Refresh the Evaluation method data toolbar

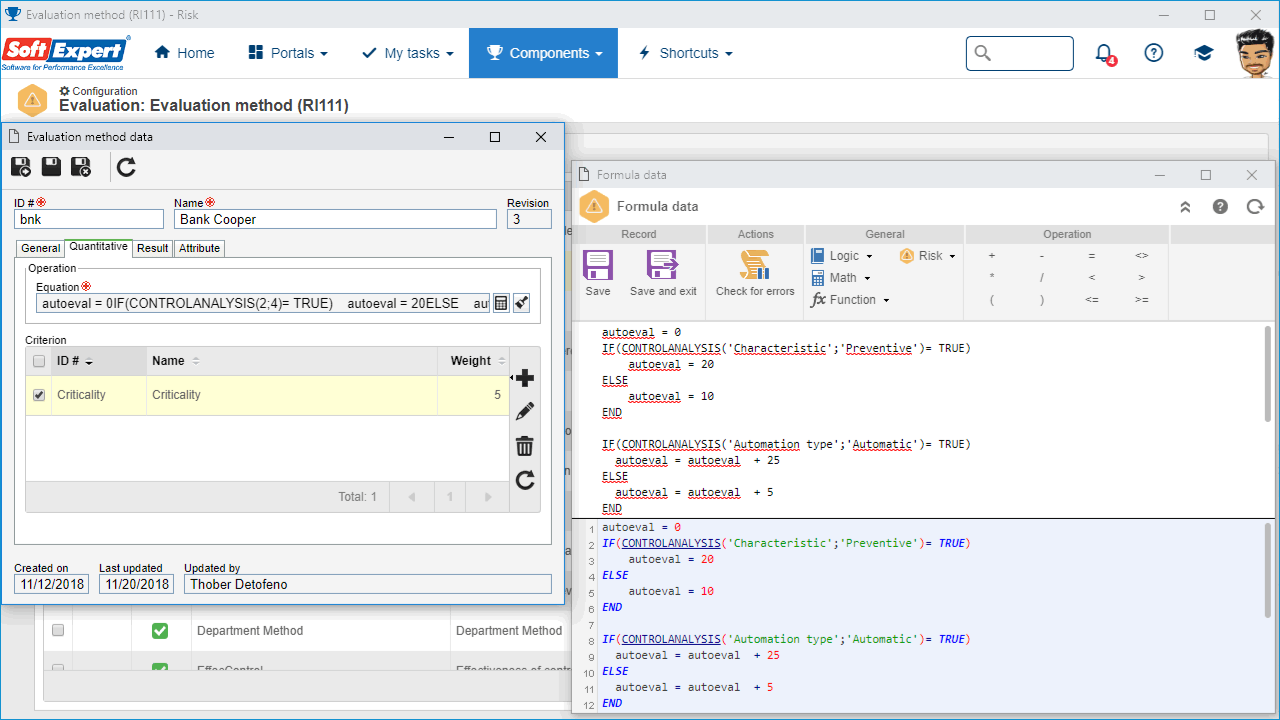(126, 167)
